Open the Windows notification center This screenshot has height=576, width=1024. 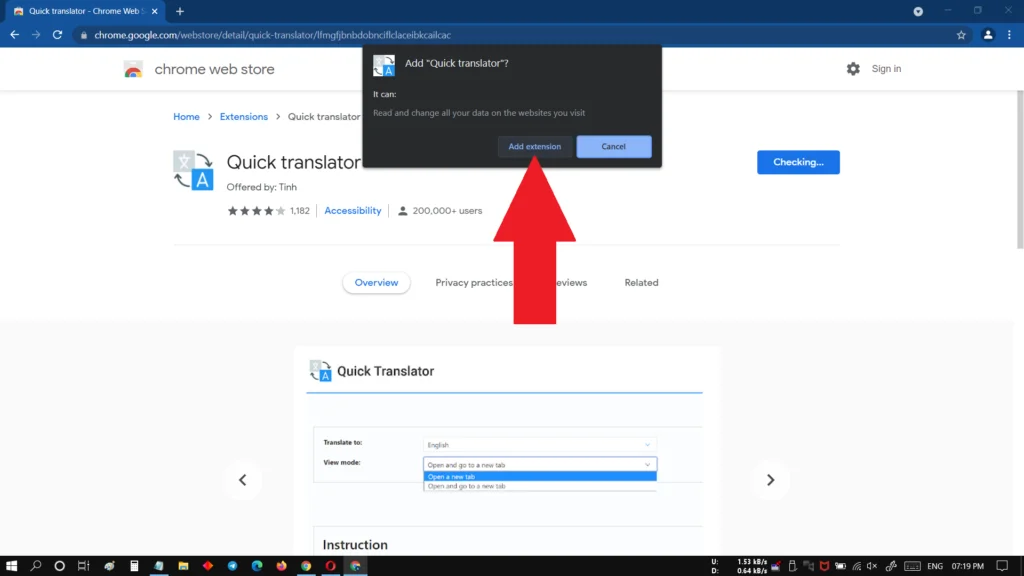(1002, 566)
